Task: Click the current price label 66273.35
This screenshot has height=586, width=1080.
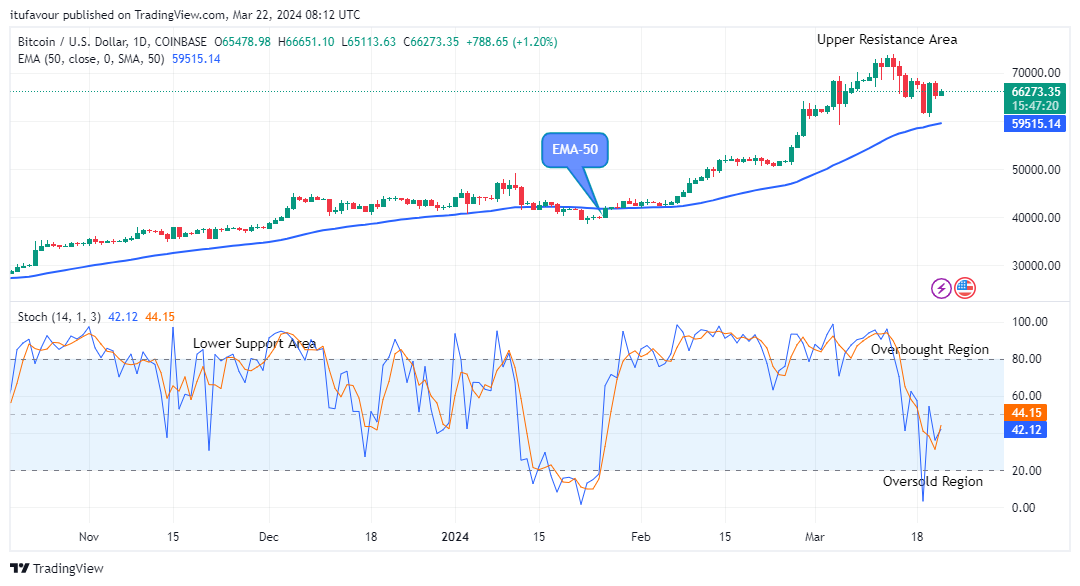Action: pyautogui.click(x=1035, y=92)
